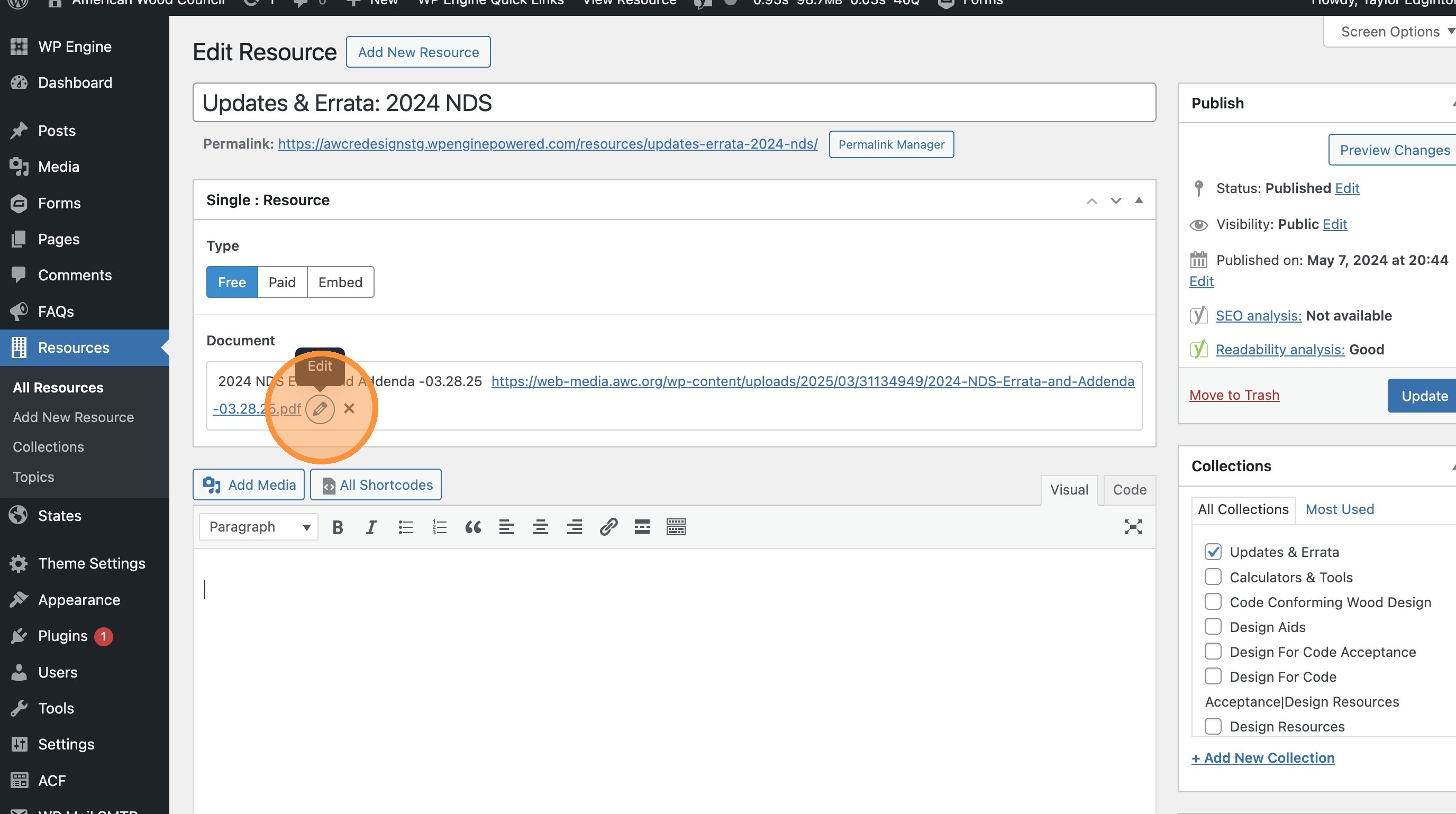This screenshot has height=814, width=1456.
Task: Check the Calculators & Tools collection
Action: 1213,577
